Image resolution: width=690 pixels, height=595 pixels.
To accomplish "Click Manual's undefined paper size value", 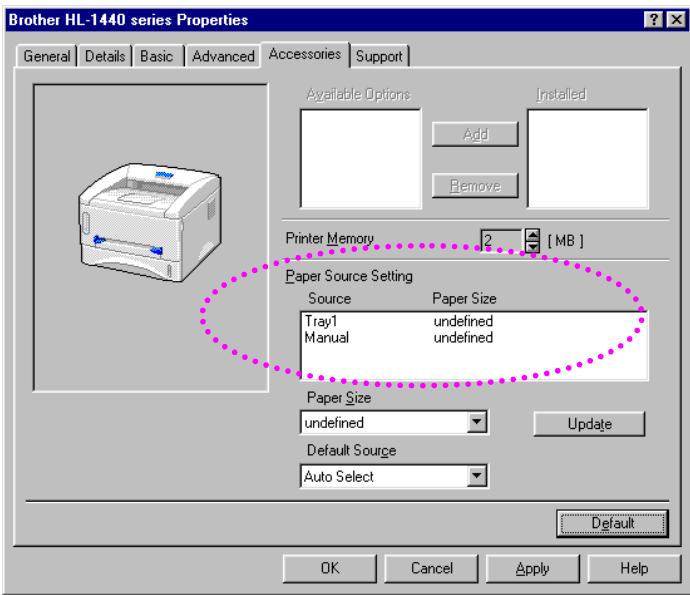I will [x=463, y=338].
